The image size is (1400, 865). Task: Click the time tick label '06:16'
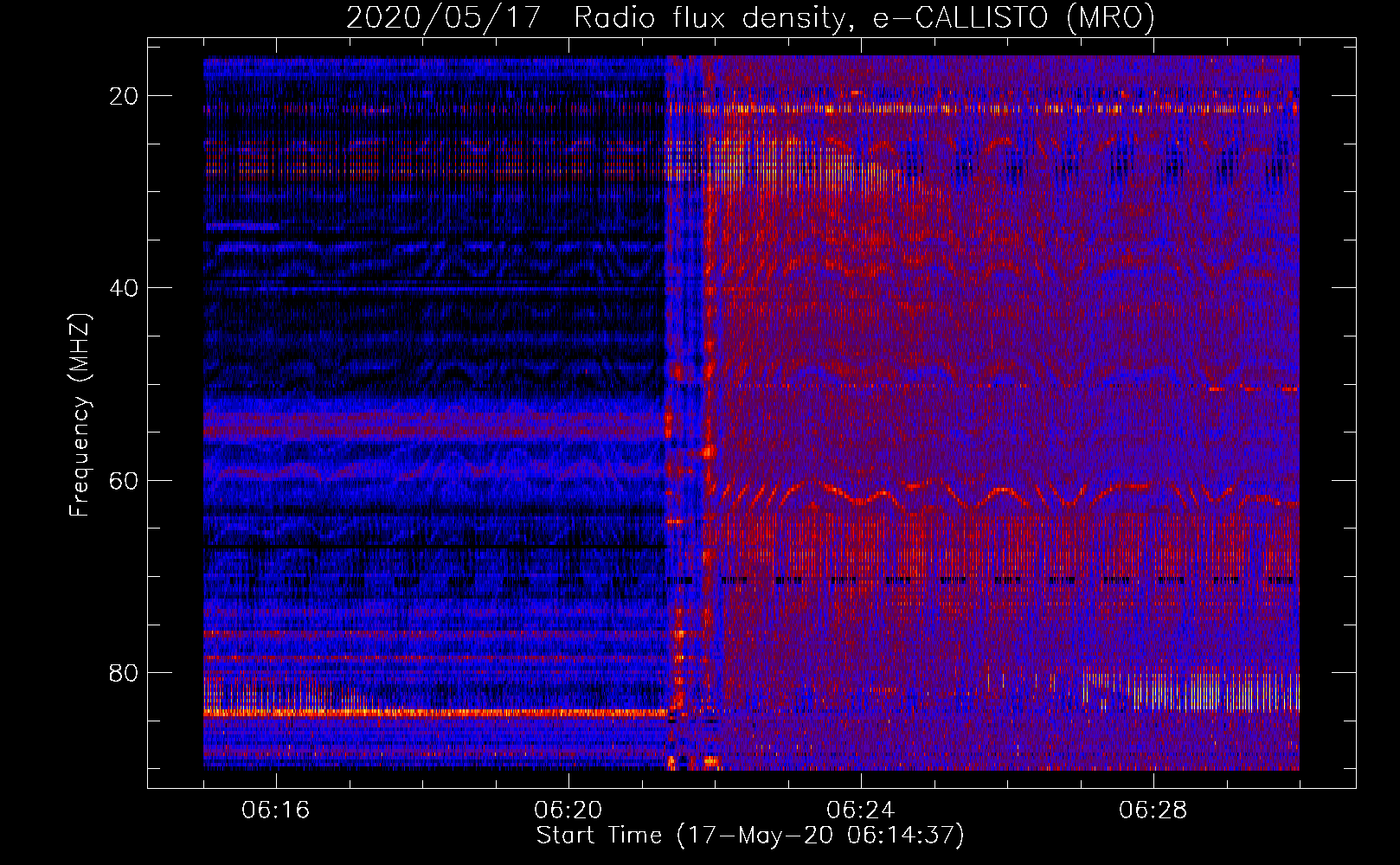[276, 811]
